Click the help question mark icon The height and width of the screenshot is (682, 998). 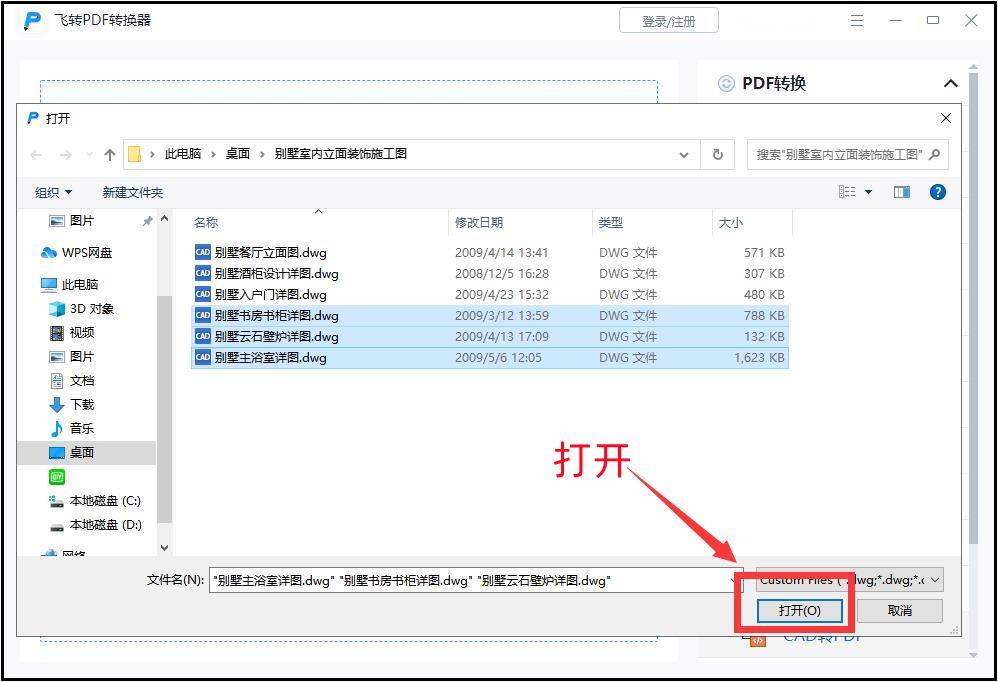pyautogui.click(x=937, y=191)
